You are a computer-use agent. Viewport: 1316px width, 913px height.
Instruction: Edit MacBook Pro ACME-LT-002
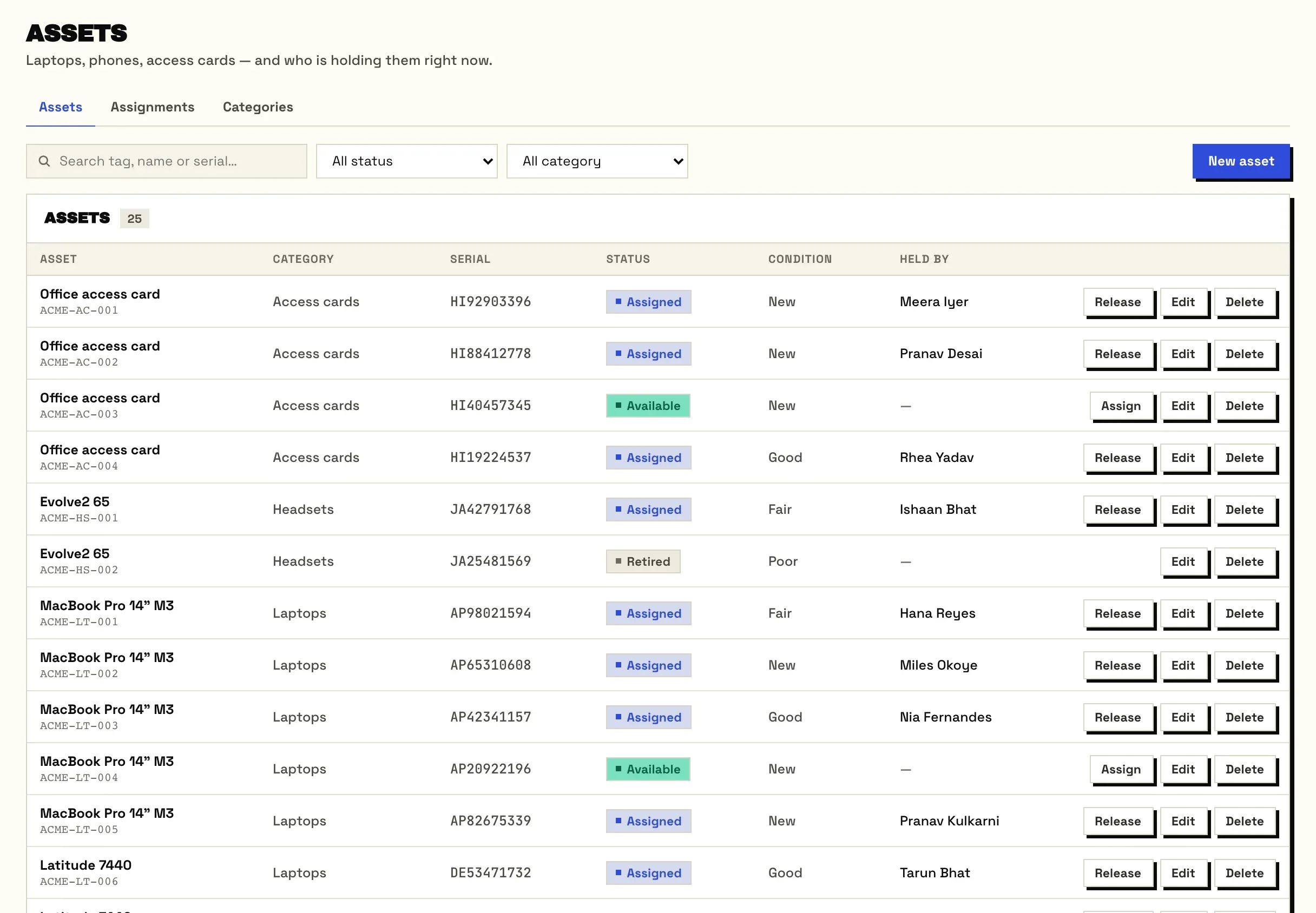click(1183, 666)
